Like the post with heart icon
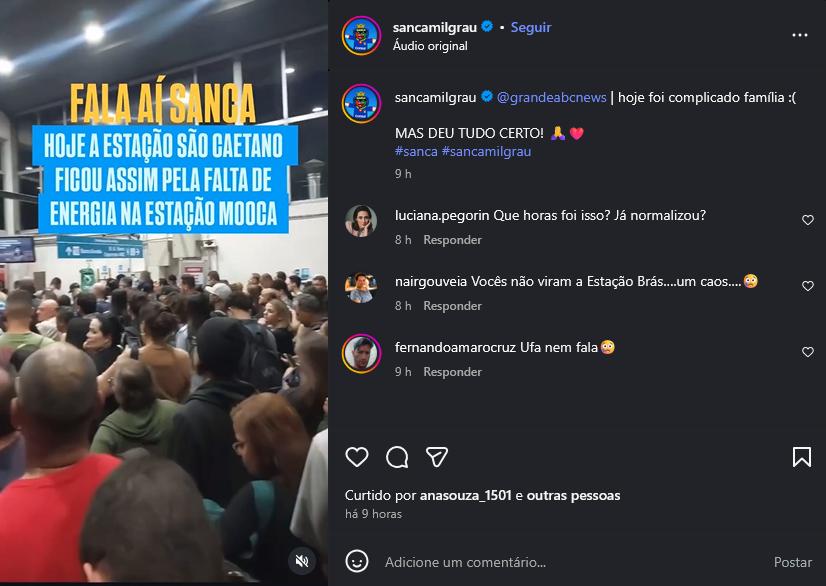This screenshot has width=826, height=586. click(357, 457)
